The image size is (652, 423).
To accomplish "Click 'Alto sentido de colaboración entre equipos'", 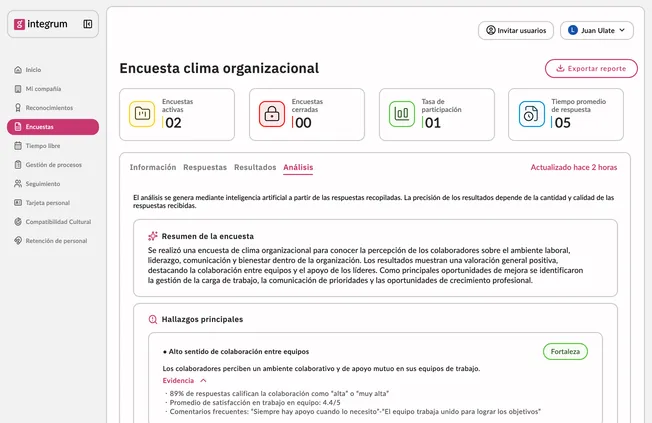I will pyautogui.click(x=239, y=351).
